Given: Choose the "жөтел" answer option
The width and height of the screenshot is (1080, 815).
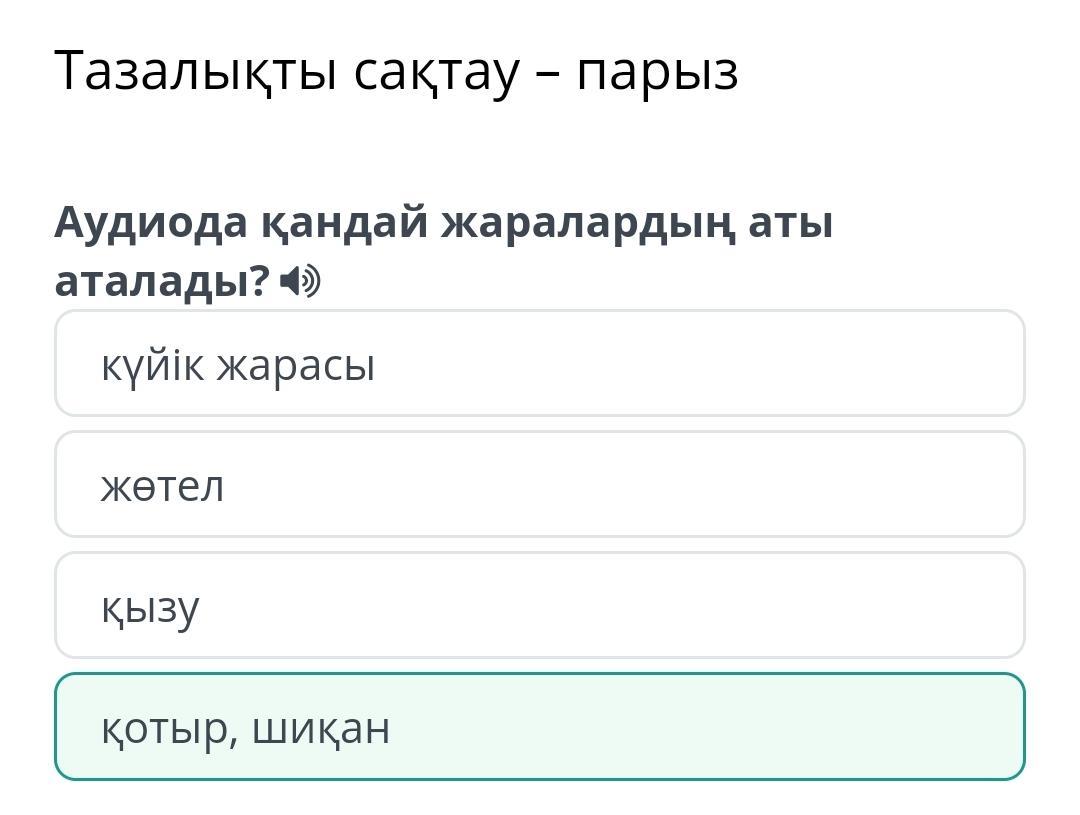Looking at the screenshot, I should tap(540, 485).
